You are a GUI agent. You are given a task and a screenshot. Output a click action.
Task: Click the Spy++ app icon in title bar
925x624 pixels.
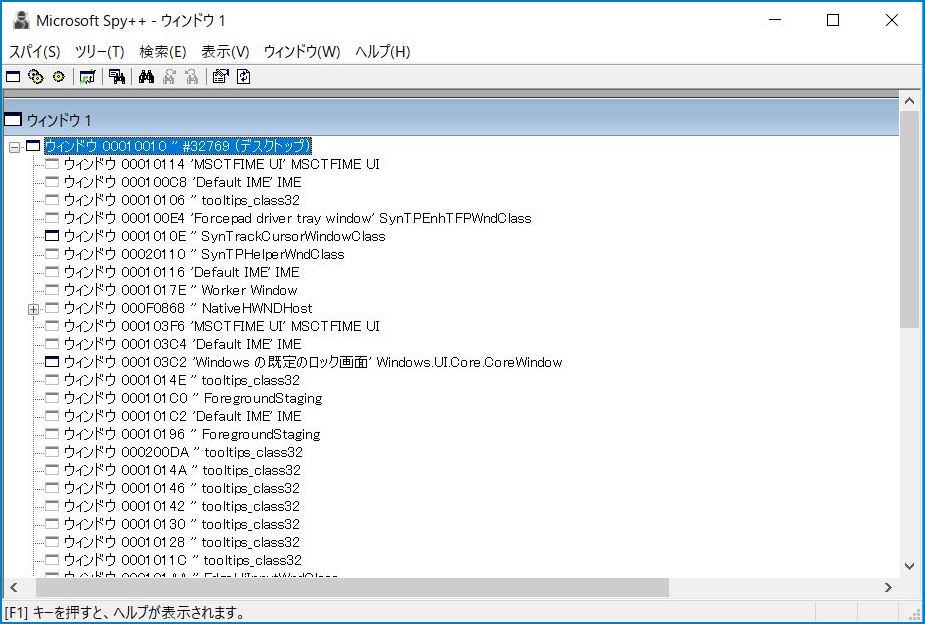pyautogui.click(x=21, y=20)
